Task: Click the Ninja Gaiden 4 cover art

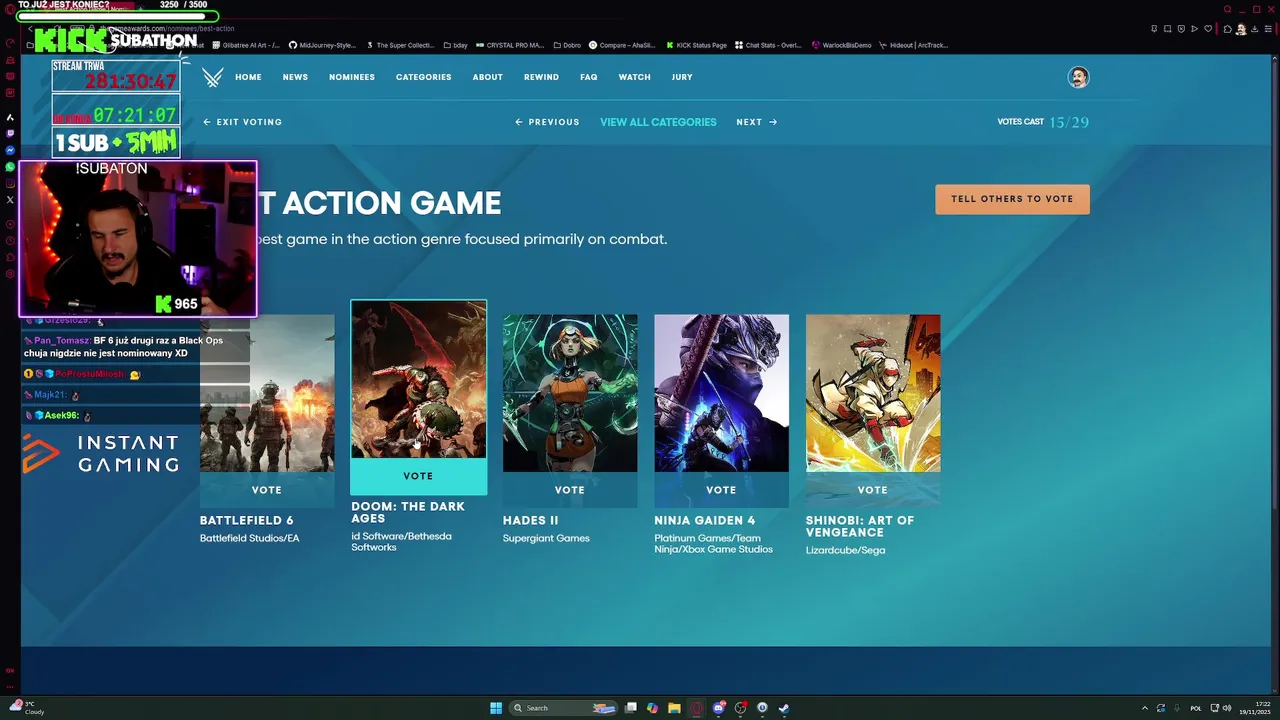Action: 721,393
